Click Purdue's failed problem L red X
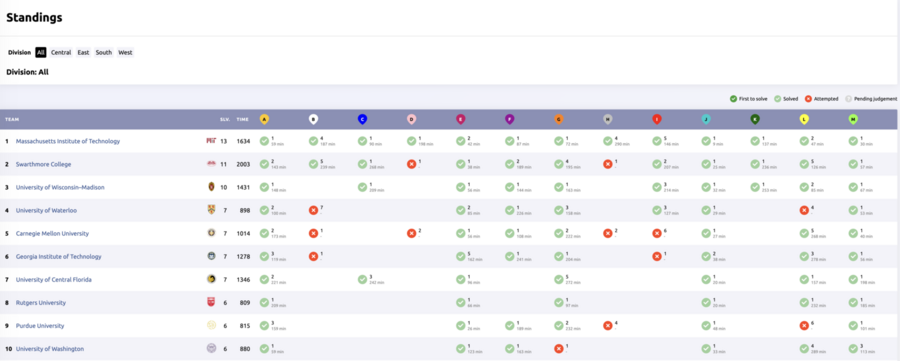Screen dimensions: 900x361 coord(804,325)
